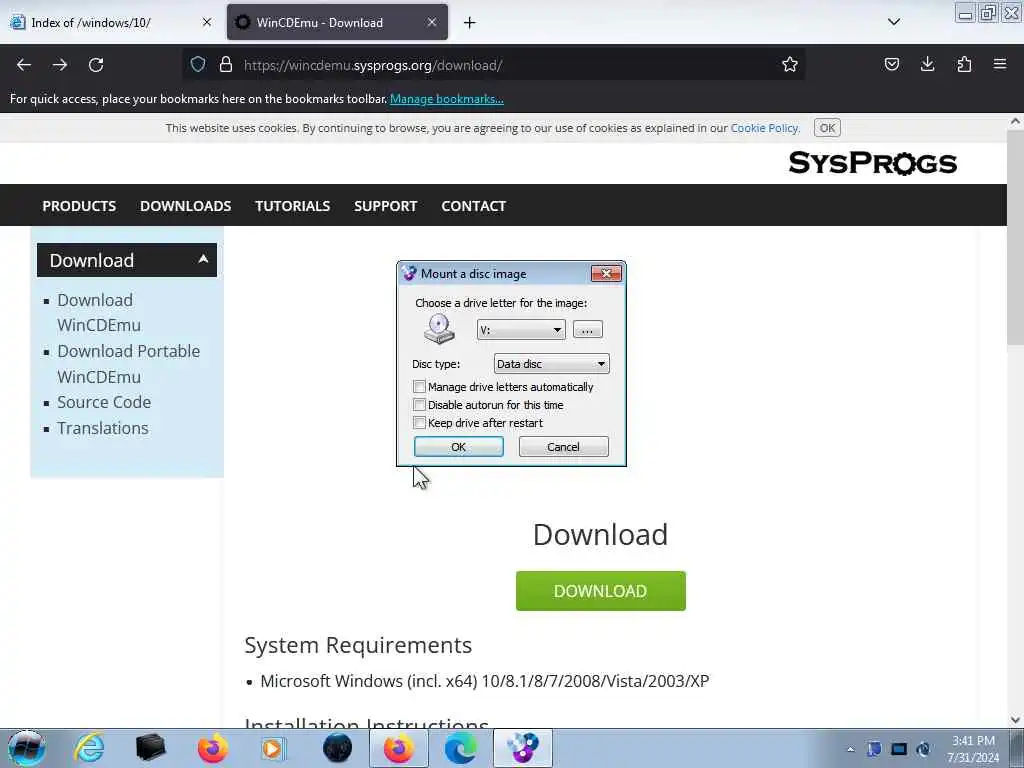Click the browser forward arrow
Image resolution: width=1024 pixels, height=768 pixels.
pos(60,65)
